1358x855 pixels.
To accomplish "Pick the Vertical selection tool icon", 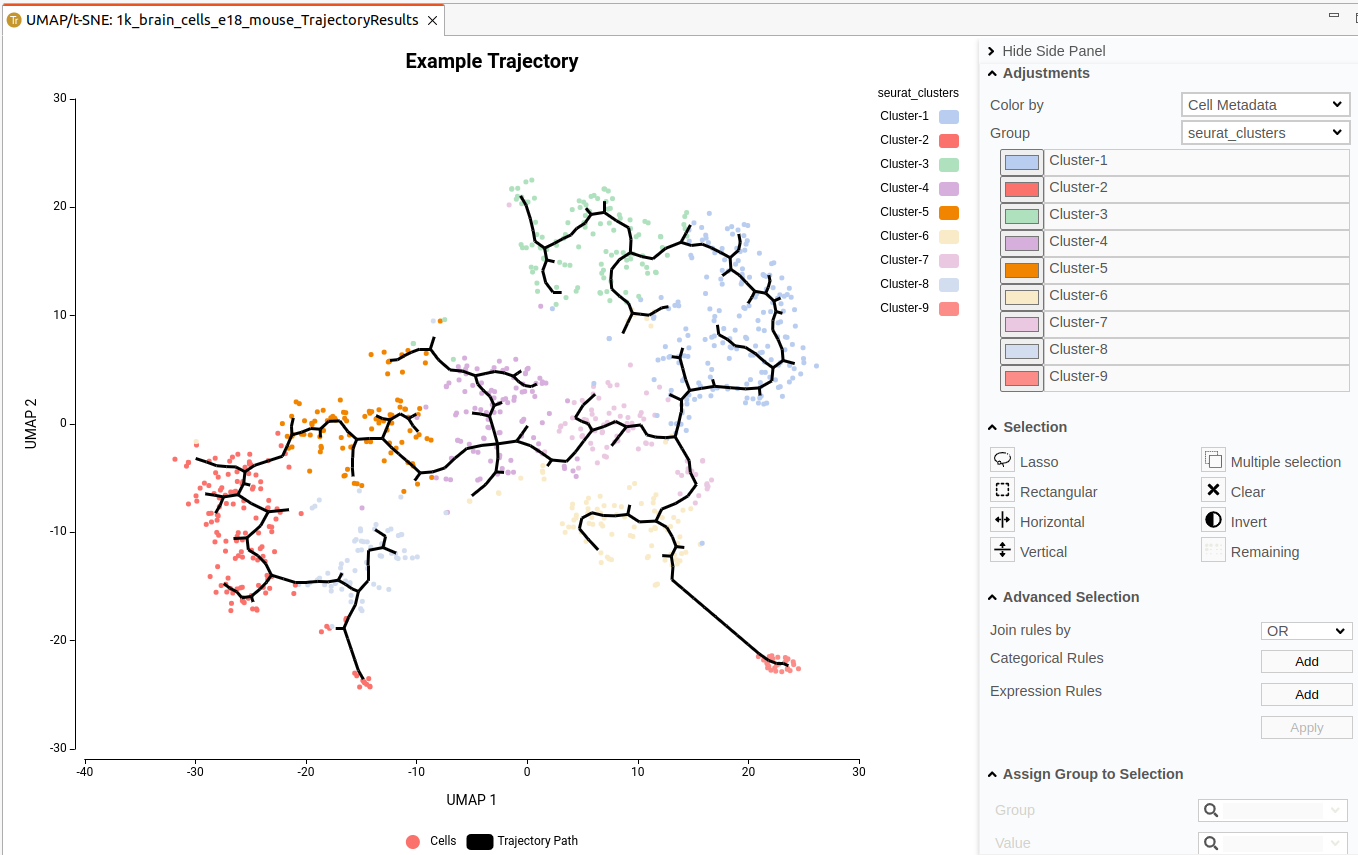I will (1002, 550).
